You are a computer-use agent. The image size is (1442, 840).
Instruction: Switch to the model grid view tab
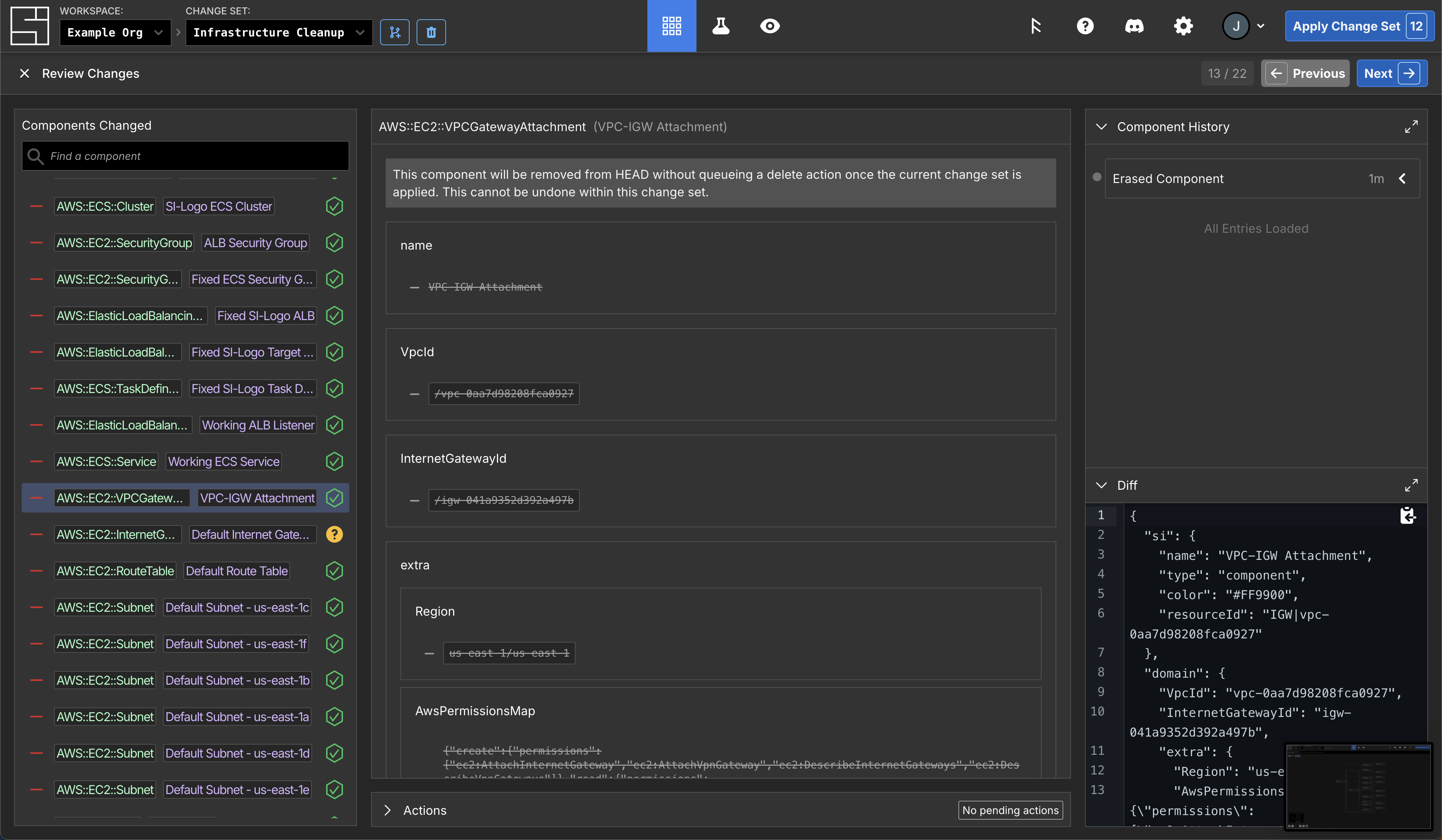[x=672, y=26]
